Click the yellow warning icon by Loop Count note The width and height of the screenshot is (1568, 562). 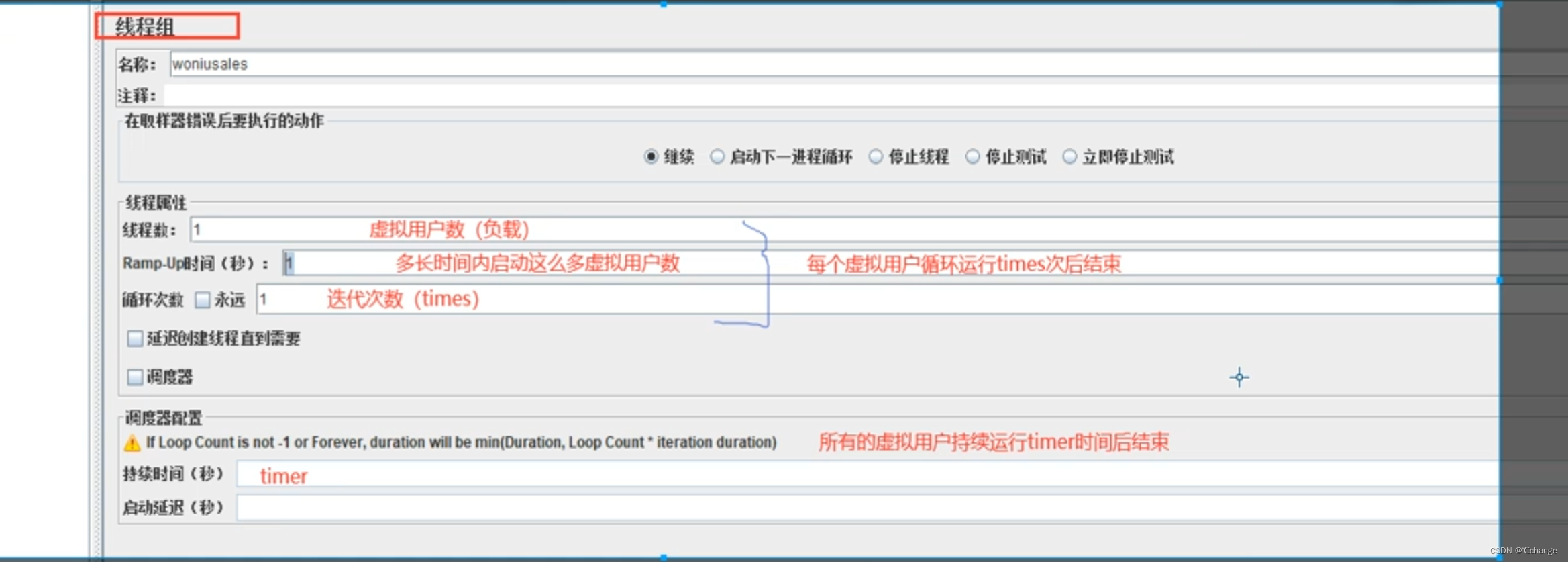(132, 443)
